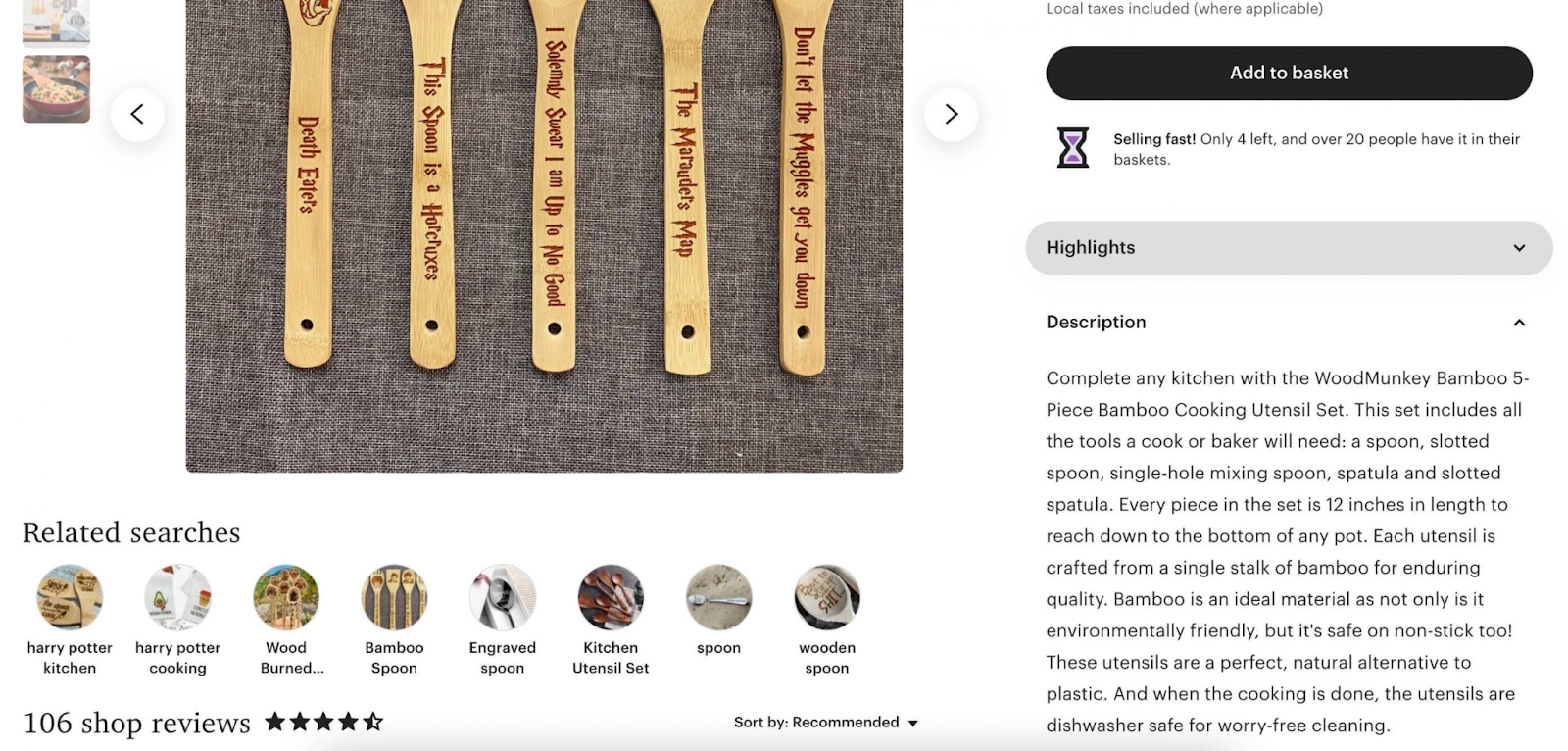Click the '106 shop reviews' heading

136,723
